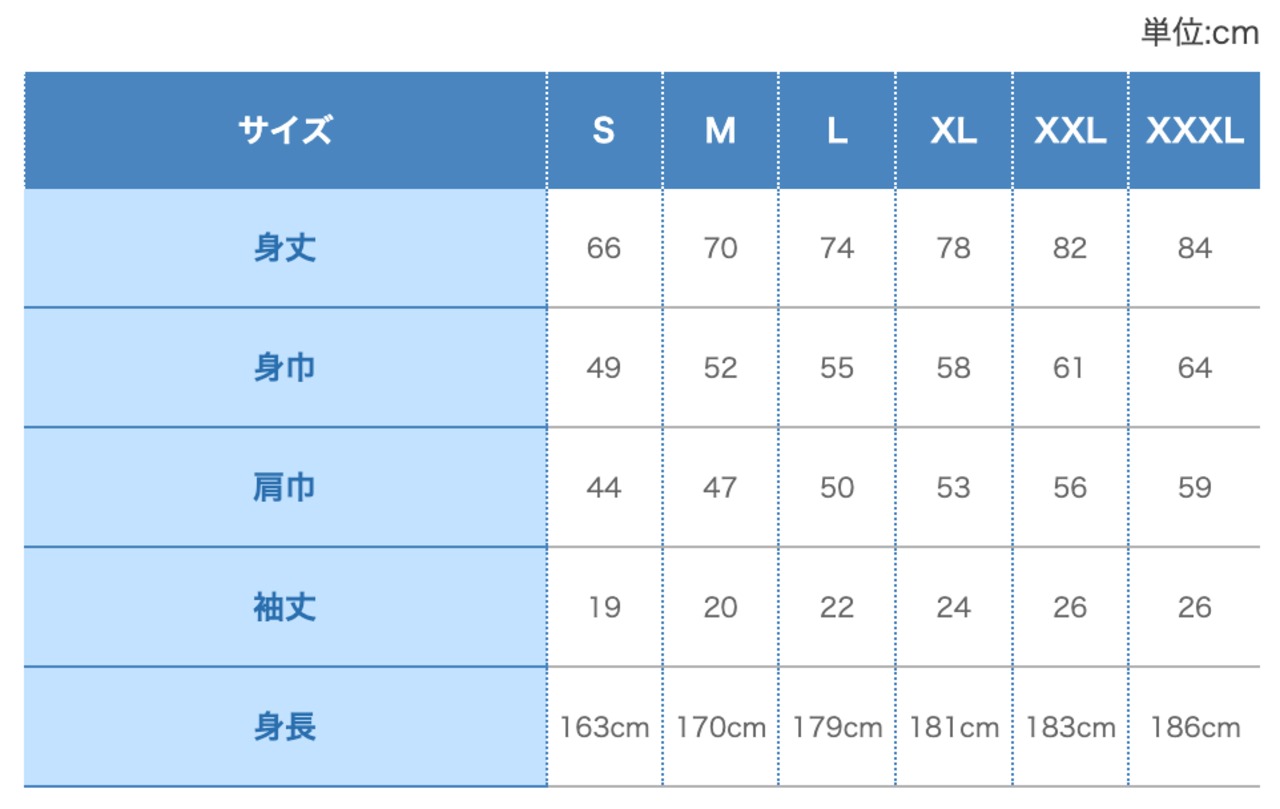
Task: Click the 身長 row label
Action: (285, 727)
